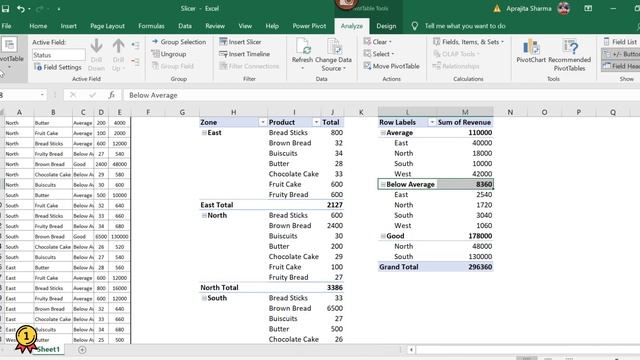Switch to the Formulas tab
The height and width of the screenshot is (360, 640).
pos(151,26)
